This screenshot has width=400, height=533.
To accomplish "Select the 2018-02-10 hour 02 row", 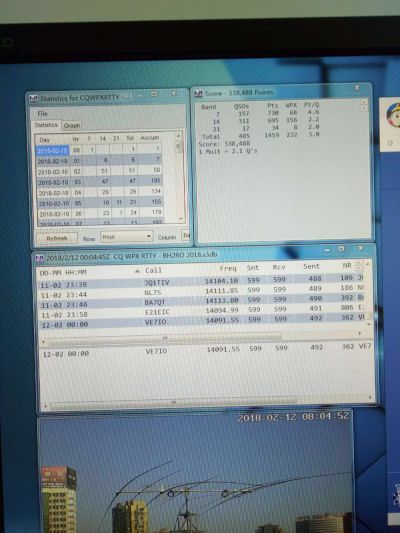I will point(100,171).
